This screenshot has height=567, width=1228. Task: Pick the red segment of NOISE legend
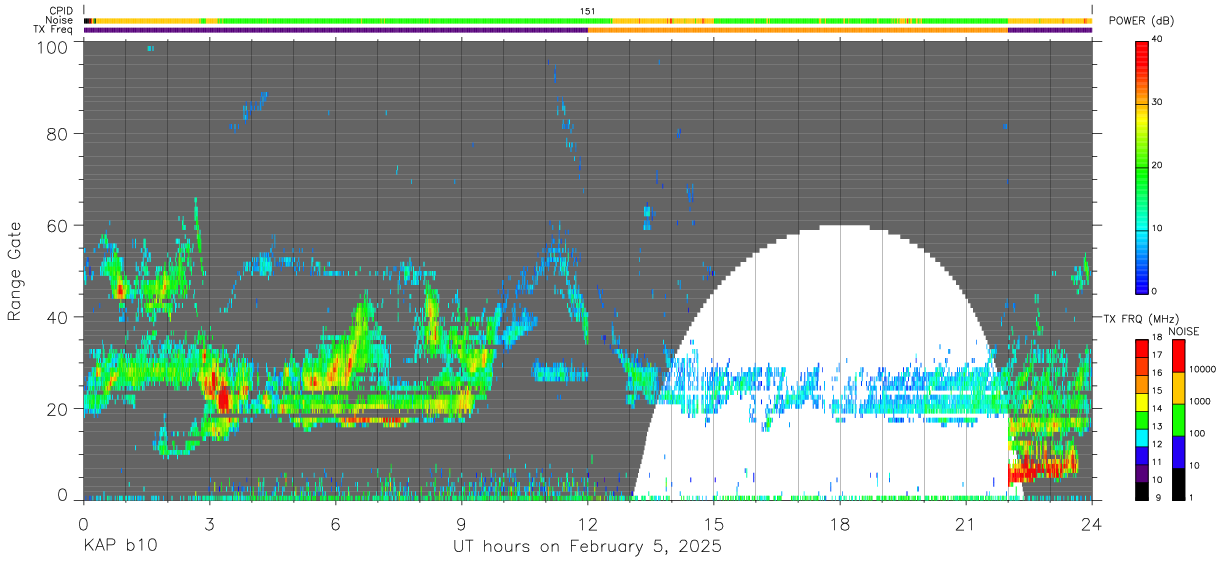pos(1179,355)
